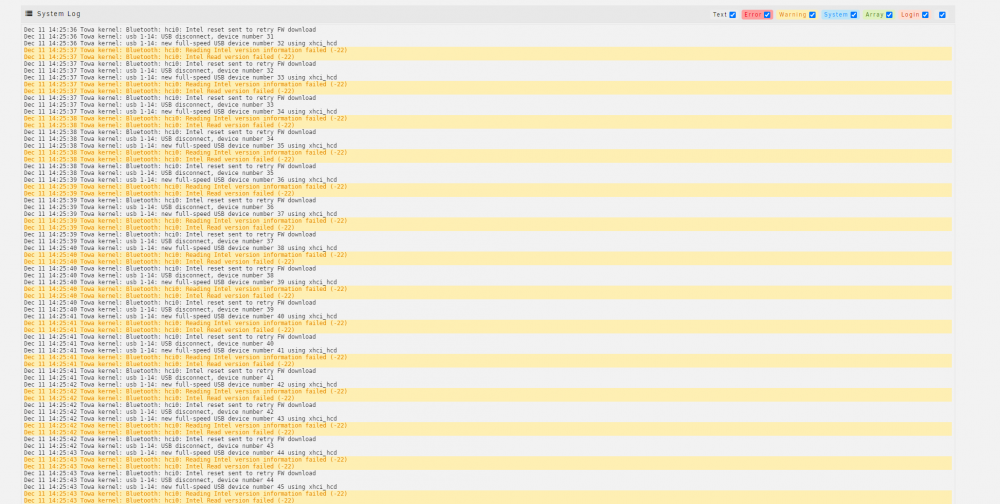Click the new USB device number 36 entry
The width and height of the screenshot is (1000, 504).
coord(180,180)
